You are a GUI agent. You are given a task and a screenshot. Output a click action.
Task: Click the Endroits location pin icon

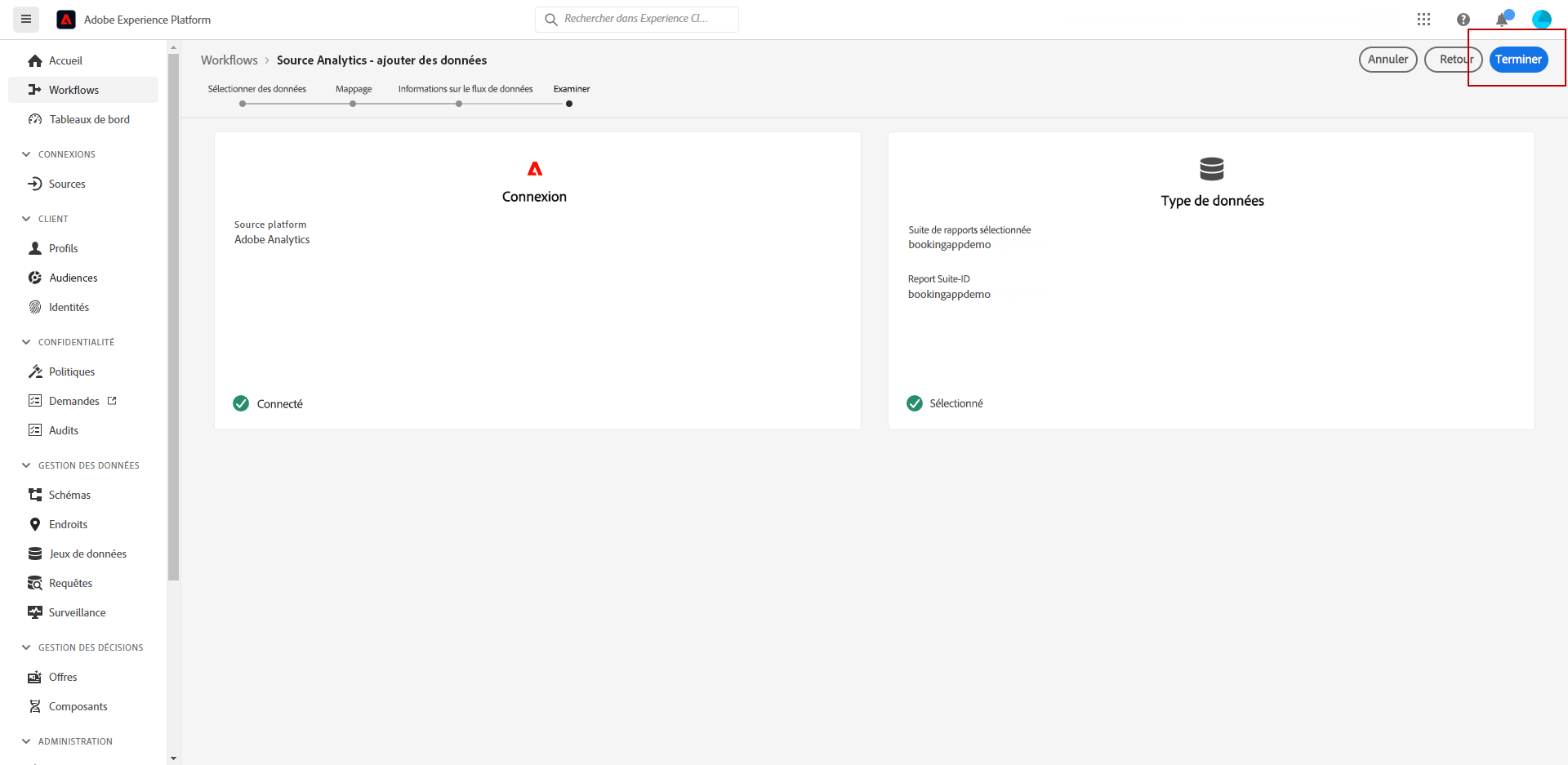click(35, 524)
